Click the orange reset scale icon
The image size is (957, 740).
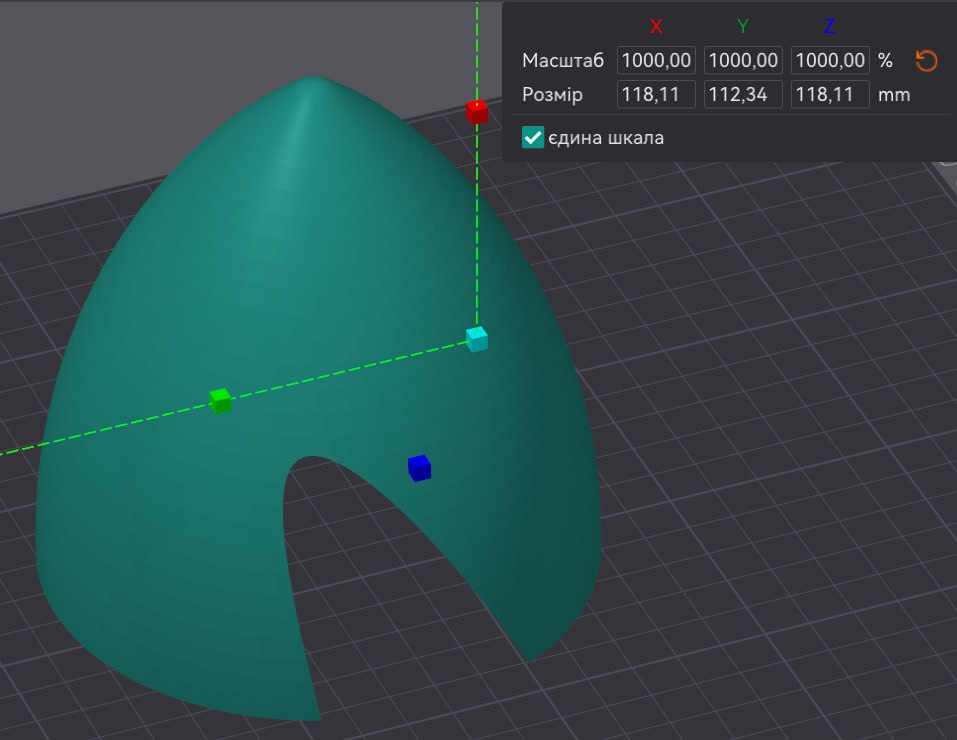(x=926, y=61)
